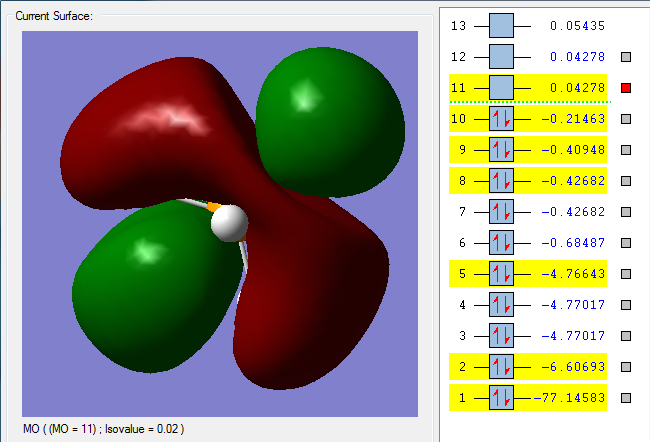Click the white atom in the surface view
Image resolution: width=650 pixels, height=442 pixels.
[x=229, y=223]
